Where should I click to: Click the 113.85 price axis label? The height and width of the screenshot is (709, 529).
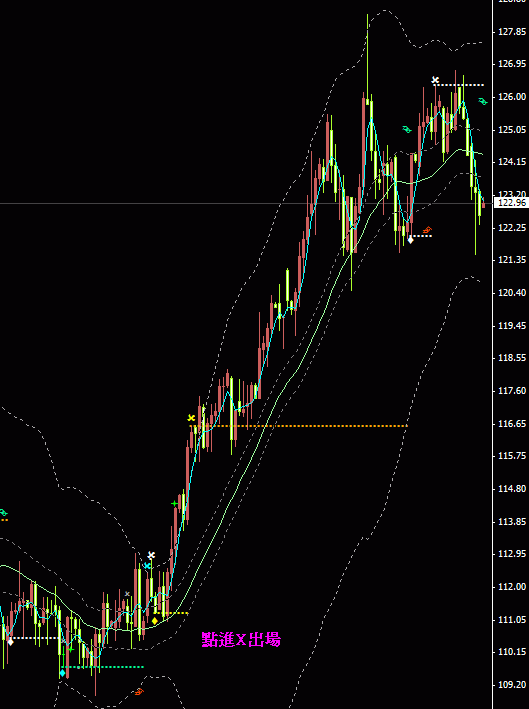[512, 522]
